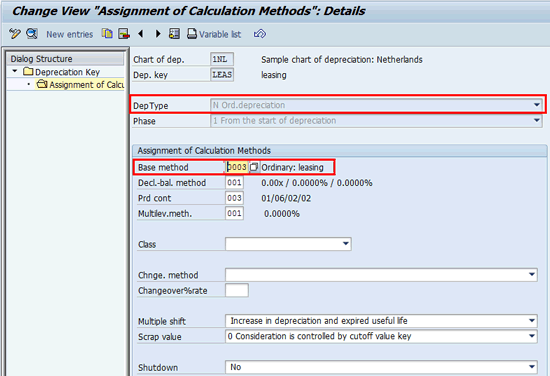This screenshot has height=376, width=550.
Task: Select text 'Sample chart of depreciation: Netherlands'
Action: point(342,60)
